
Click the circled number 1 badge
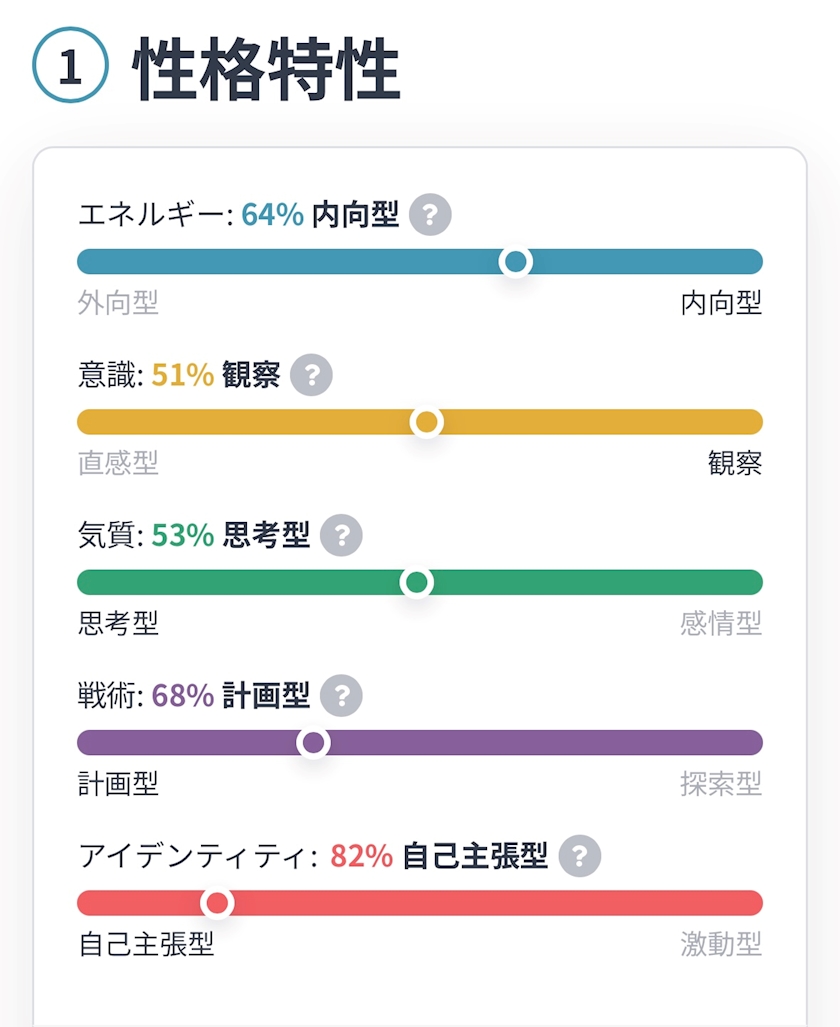(x=70, y=66)
